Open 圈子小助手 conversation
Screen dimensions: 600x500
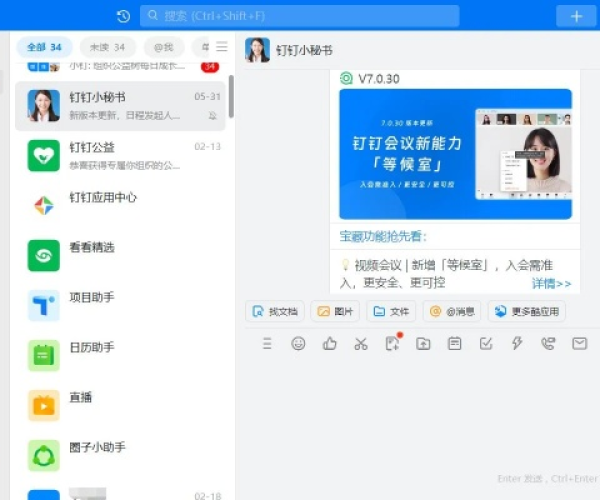(120, 456)
